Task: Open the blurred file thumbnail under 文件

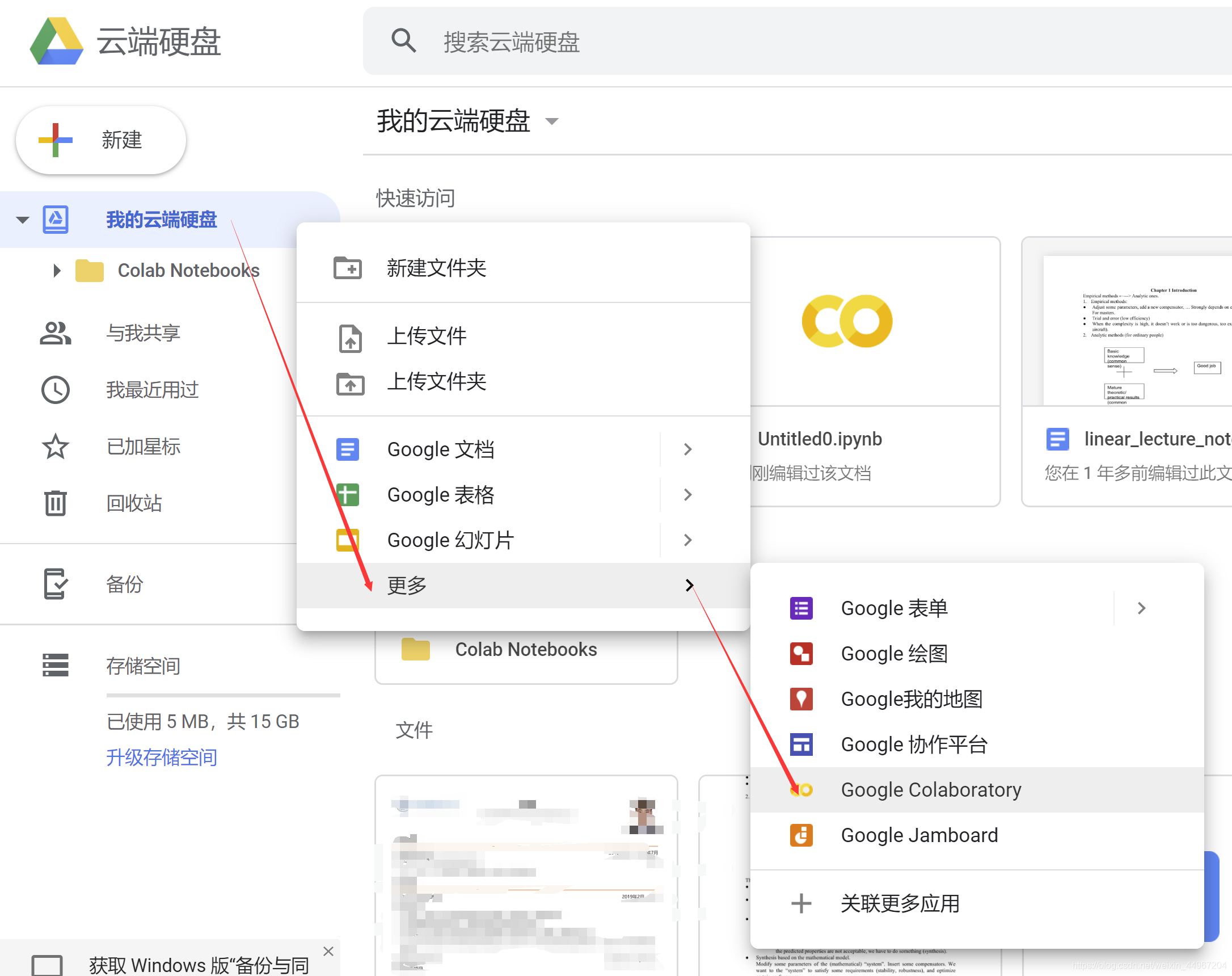Action: (x=526, y=876)
